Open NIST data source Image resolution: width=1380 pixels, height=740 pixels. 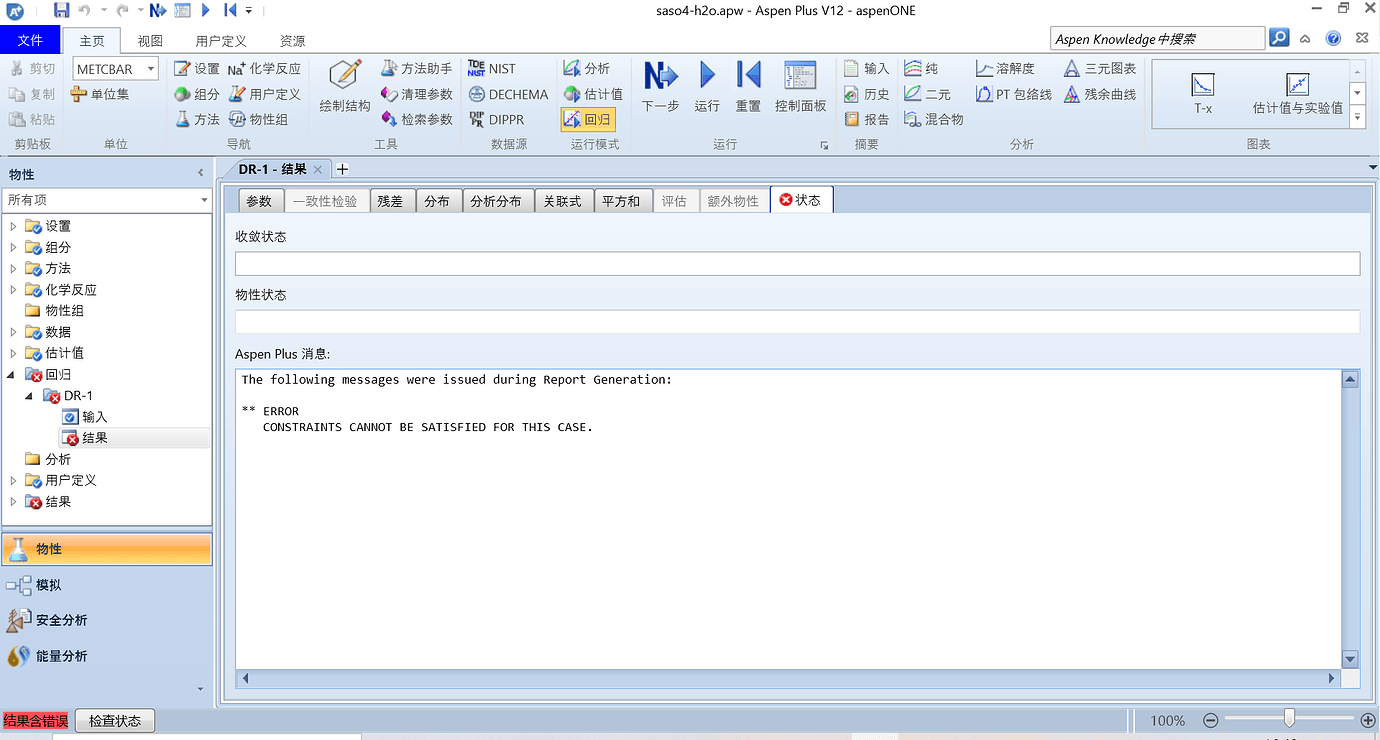[491, 68]
